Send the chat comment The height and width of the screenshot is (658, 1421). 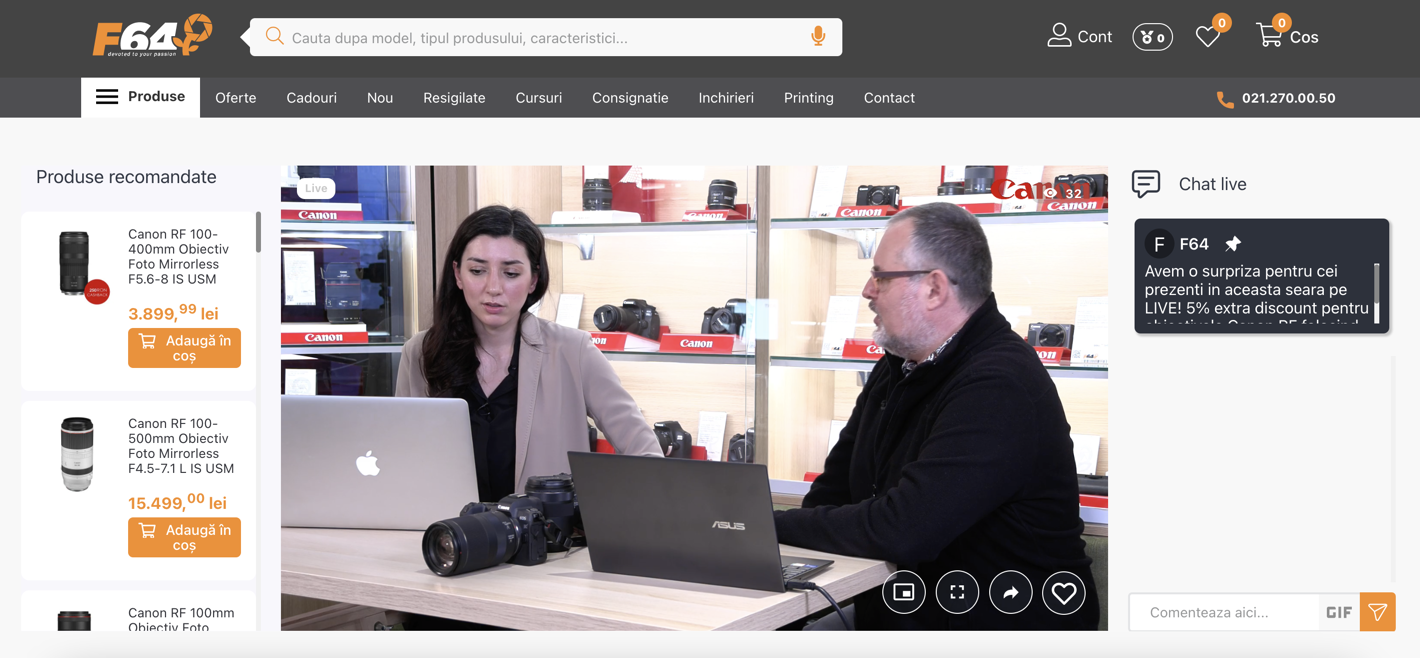[1377, 612]
